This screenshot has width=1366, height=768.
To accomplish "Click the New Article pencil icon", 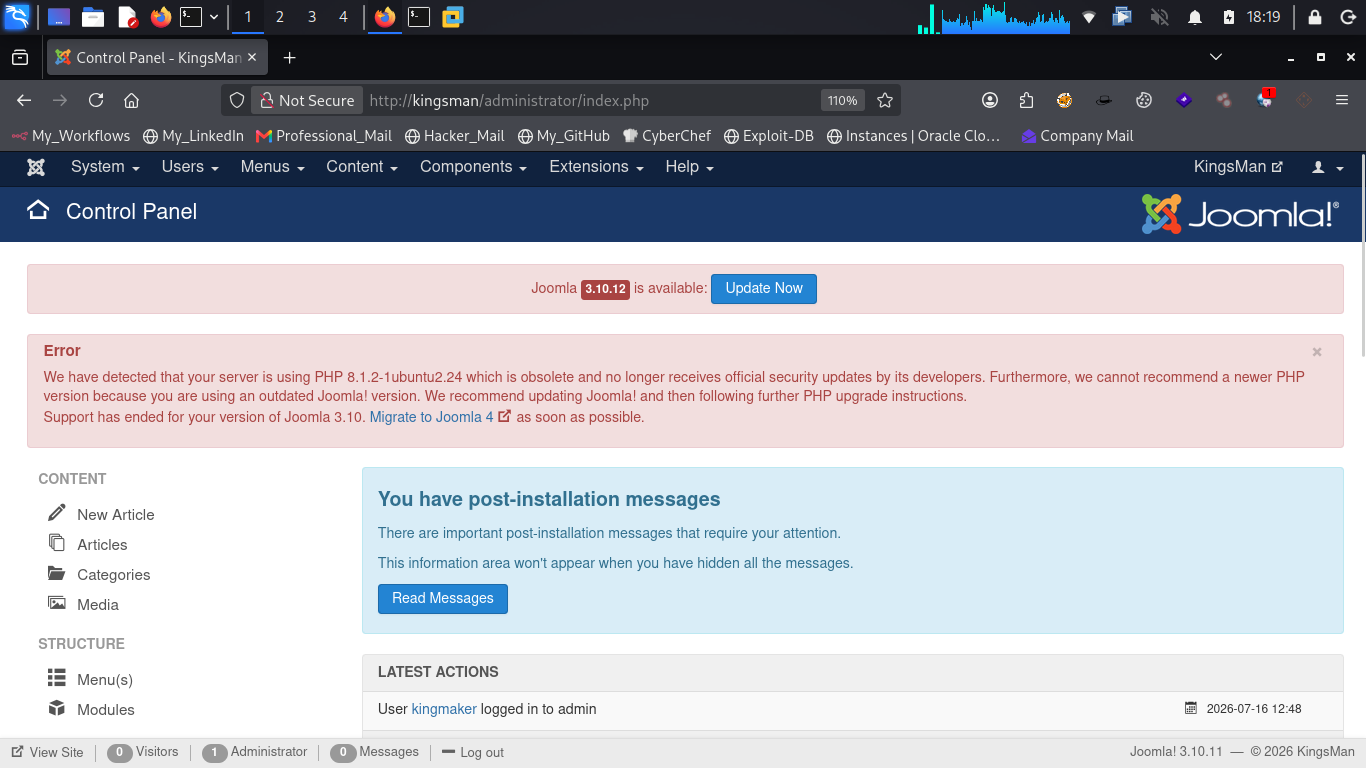I will pos(57,512).
